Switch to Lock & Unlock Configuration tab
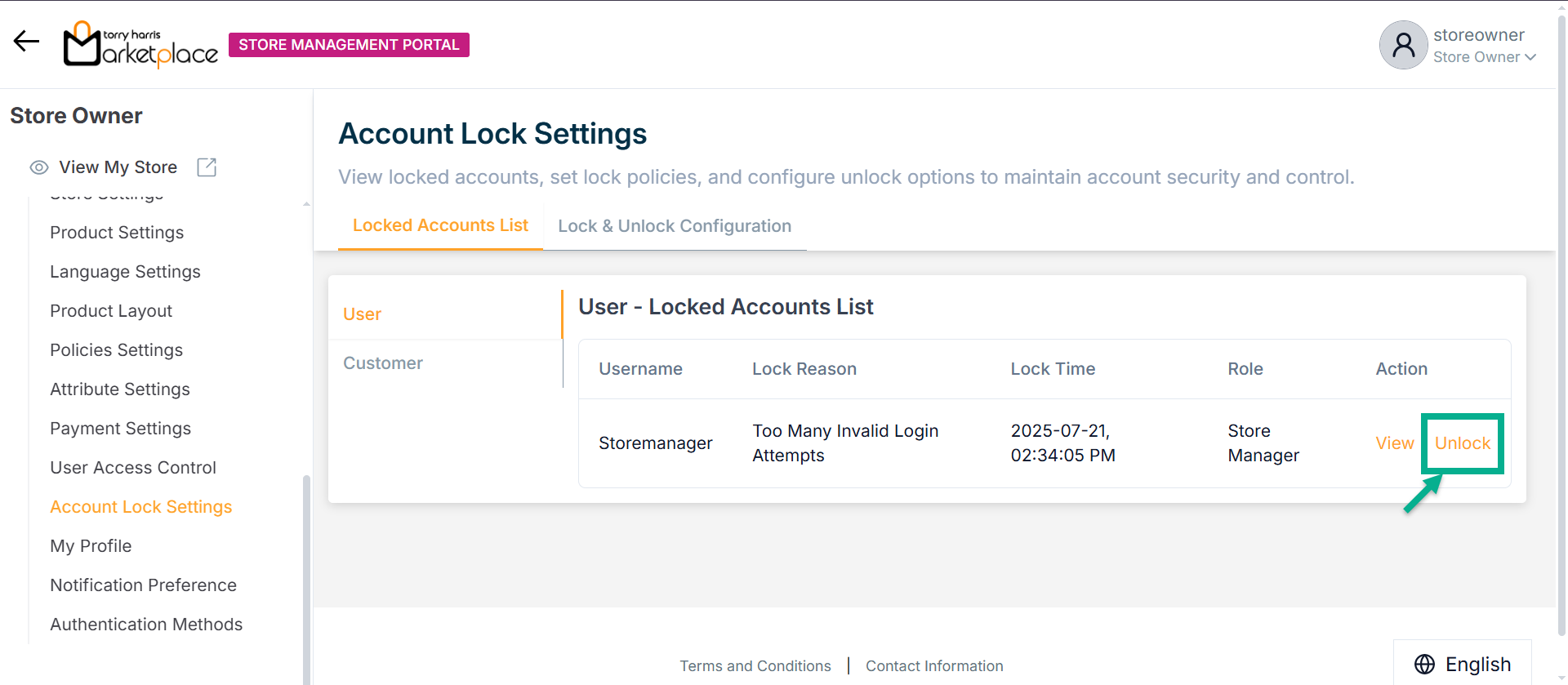The height and width of the screenshot is (685, 1568). coord(675,226)
